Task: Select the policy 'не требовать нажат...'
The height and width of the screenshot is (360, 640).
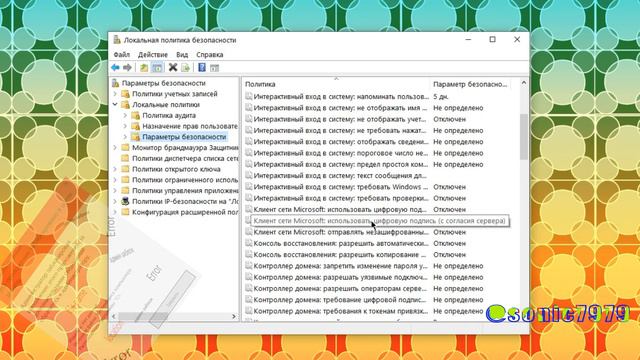Action: (340, 130)
